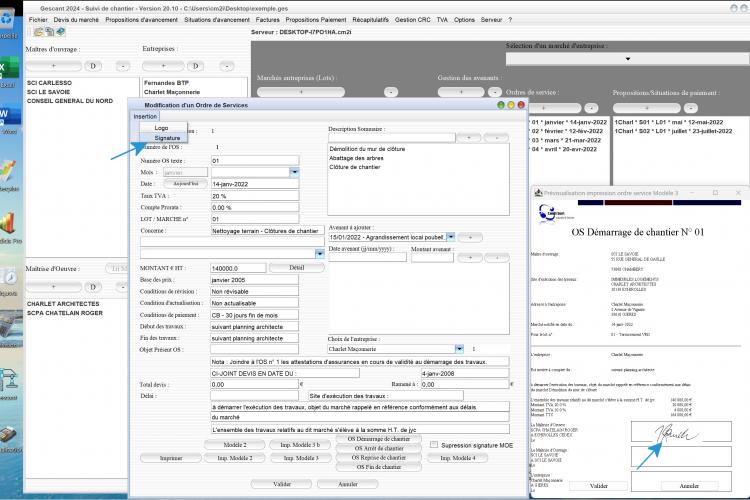This screenshot has width=750, height=500.
Task: Click the Taux TVA field showing 20 %
Action: [x=255, y=196]
